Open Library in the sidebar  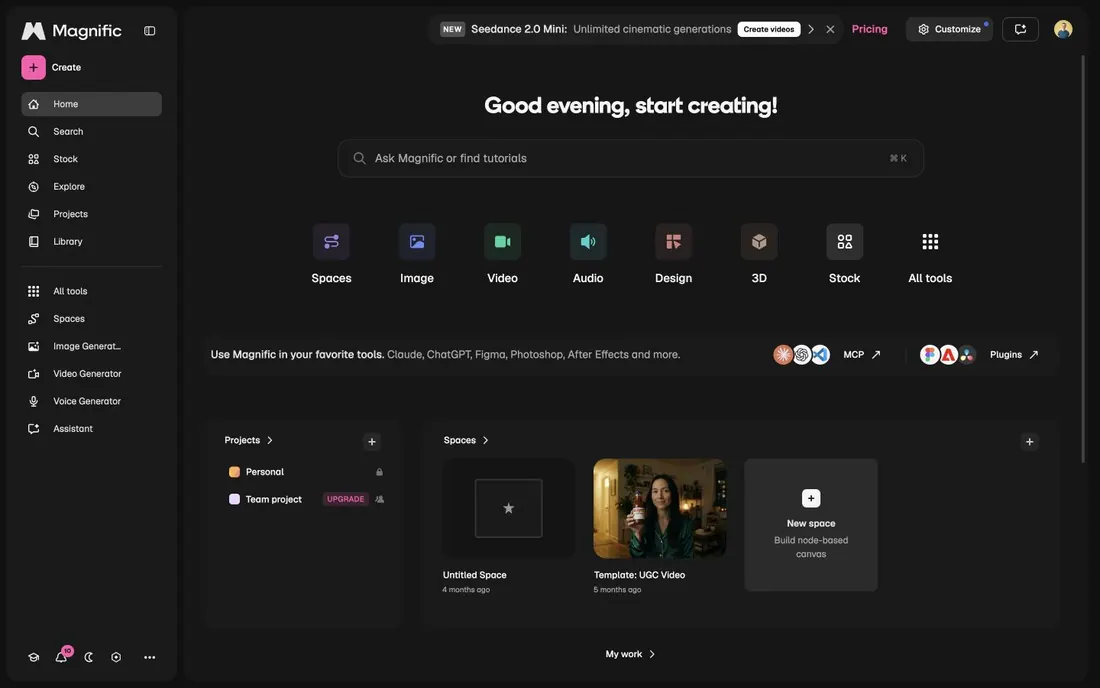click(x=91, y=241)
